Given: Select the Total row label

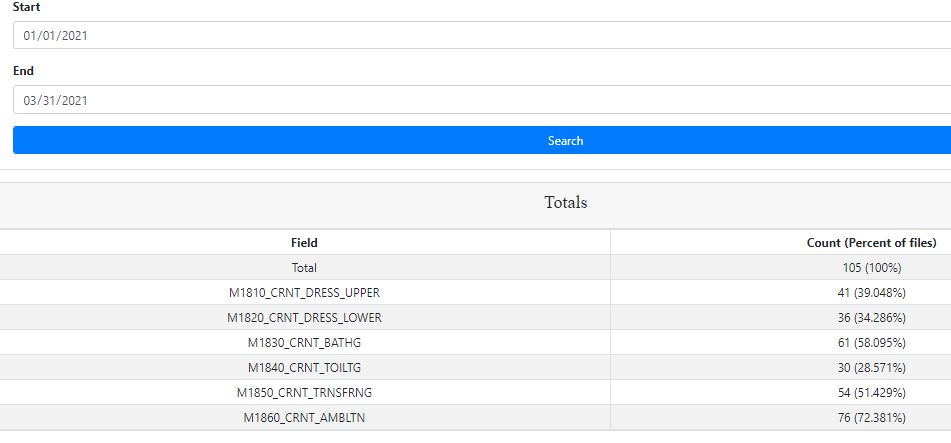Looking at the screenshot, I should point(304,268).
